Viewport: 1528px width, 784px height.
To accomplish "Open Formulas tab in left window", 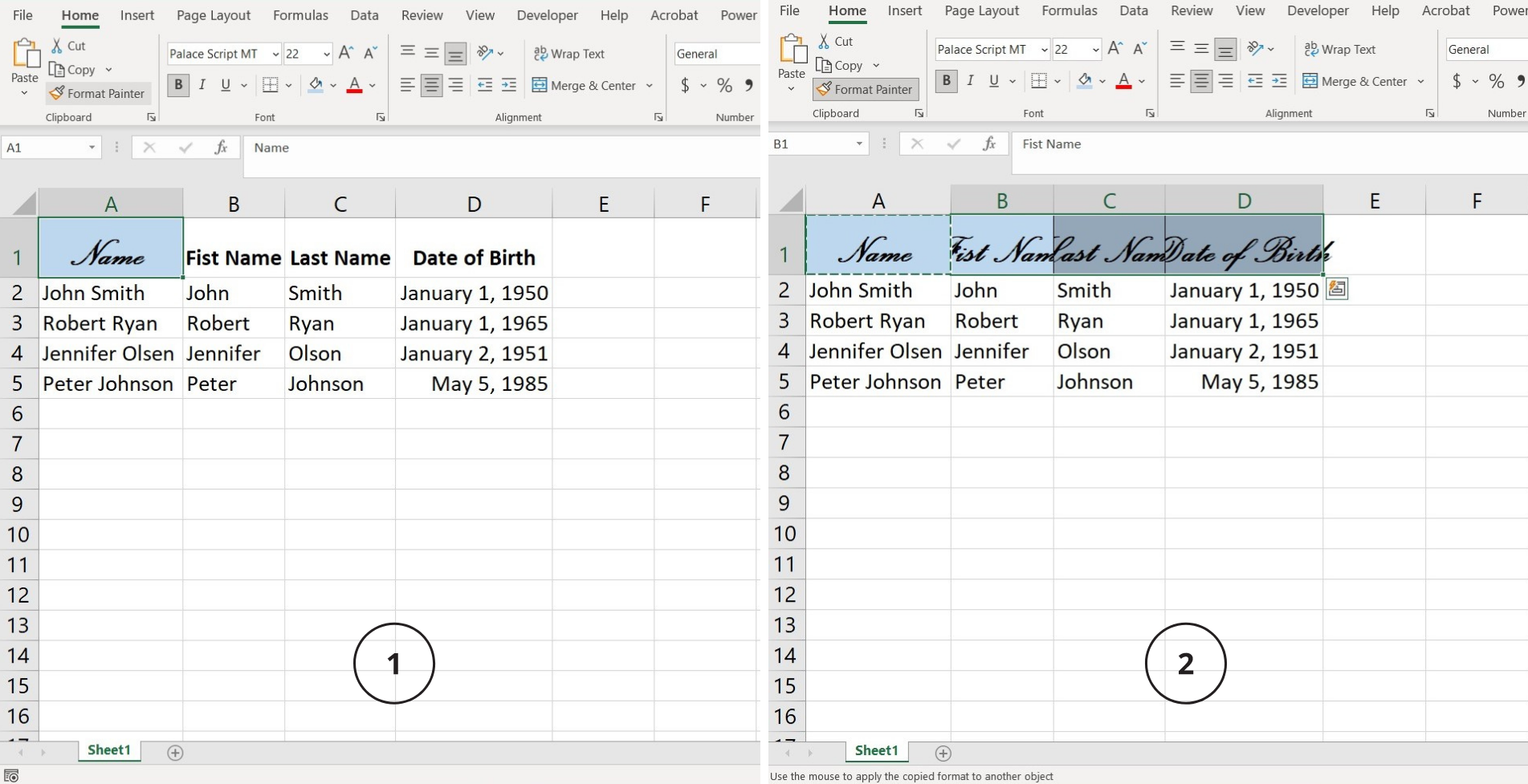I will pyautogui.click(x=300, y=15).
